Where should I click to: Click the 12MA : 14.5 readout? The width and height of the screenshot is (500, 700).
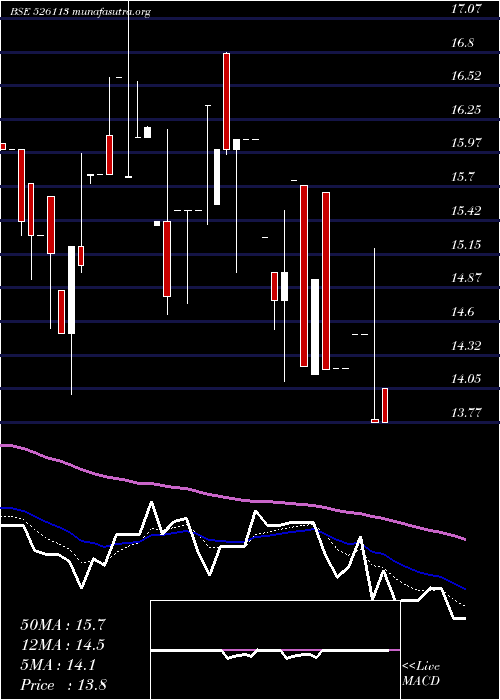pyautogui.click(x=63, y=645)
